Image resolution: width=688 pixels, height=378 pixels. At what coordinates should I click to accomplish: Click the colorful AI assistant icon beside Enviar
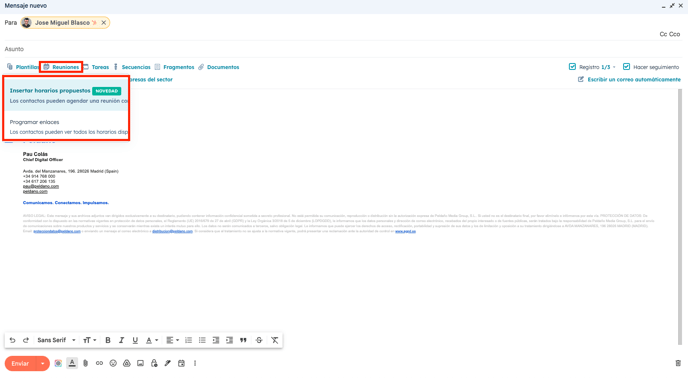pyautogui.click(x=58, y=364)
